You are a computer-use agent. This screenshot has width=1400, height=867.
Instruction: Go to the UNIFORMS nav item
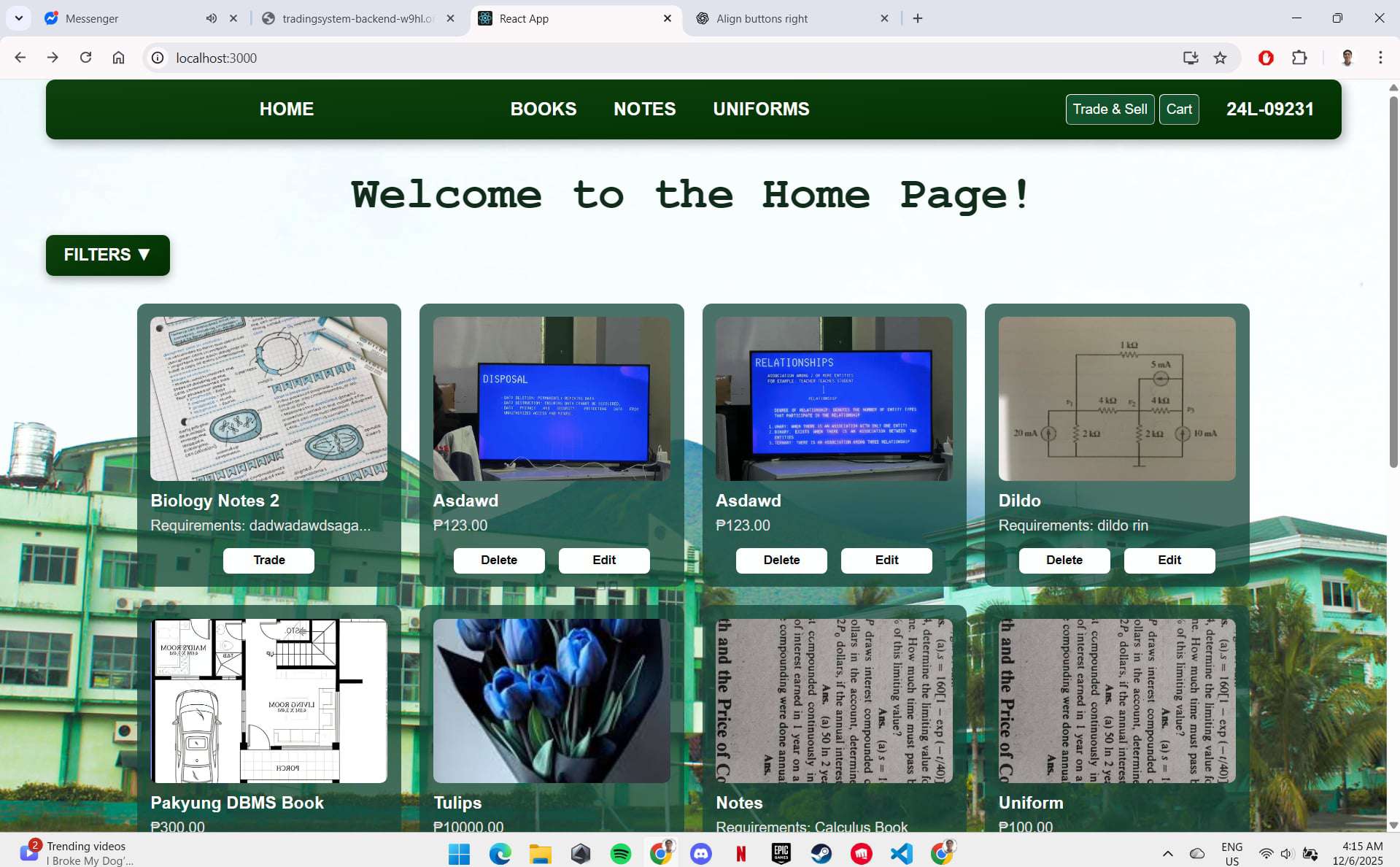[761, 109]
